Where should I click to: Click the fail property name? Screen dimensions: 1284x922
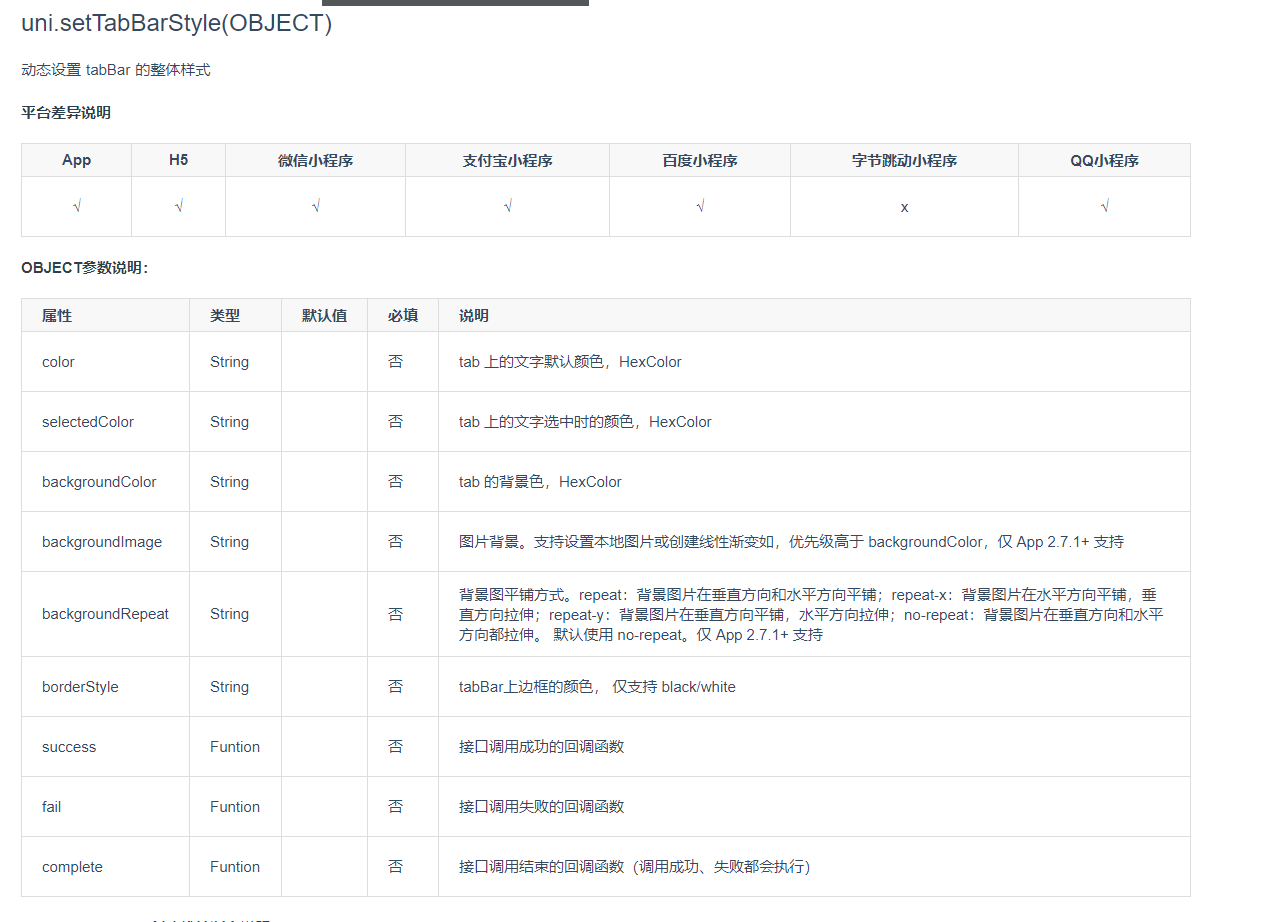[51, 806]
